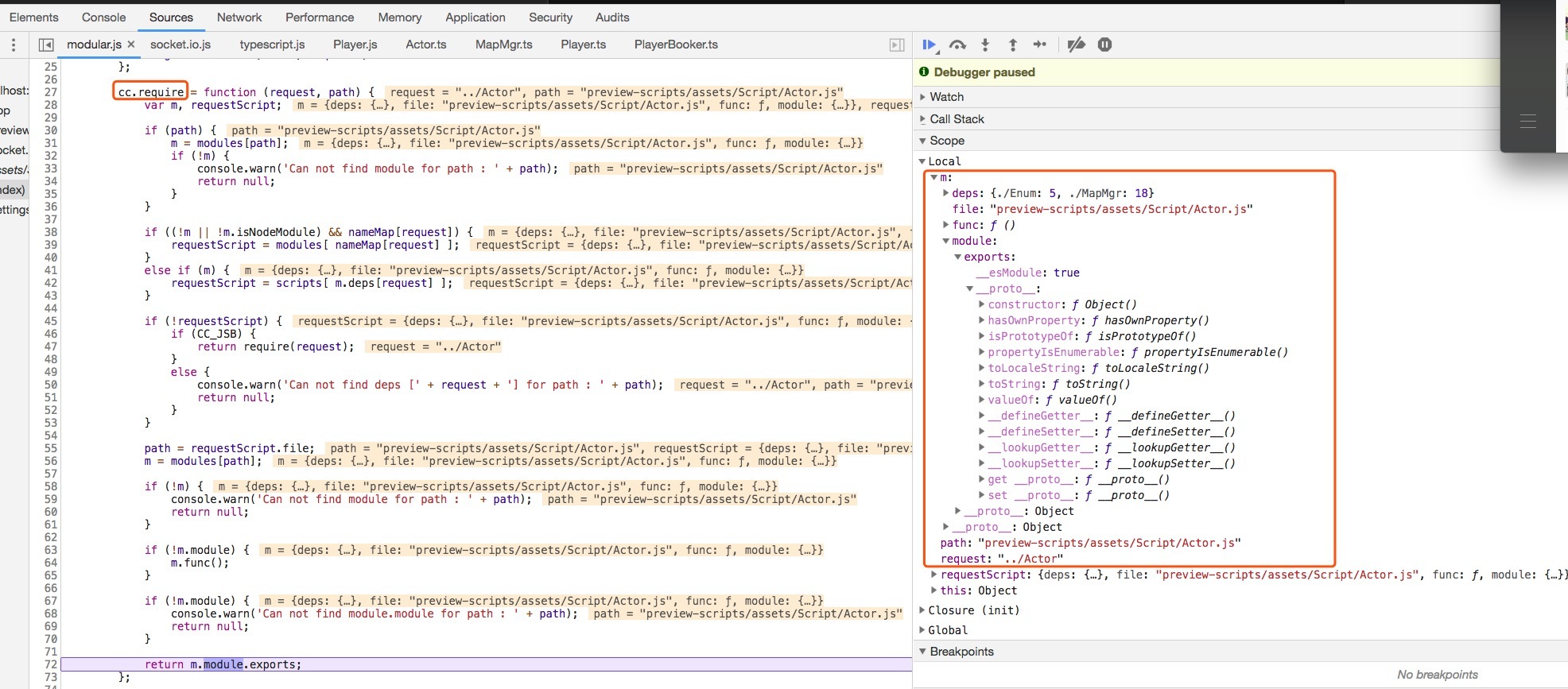Open the Console panel tab
The height and width of the screenshot is (689, 1568).
click(x=103, y=17)
